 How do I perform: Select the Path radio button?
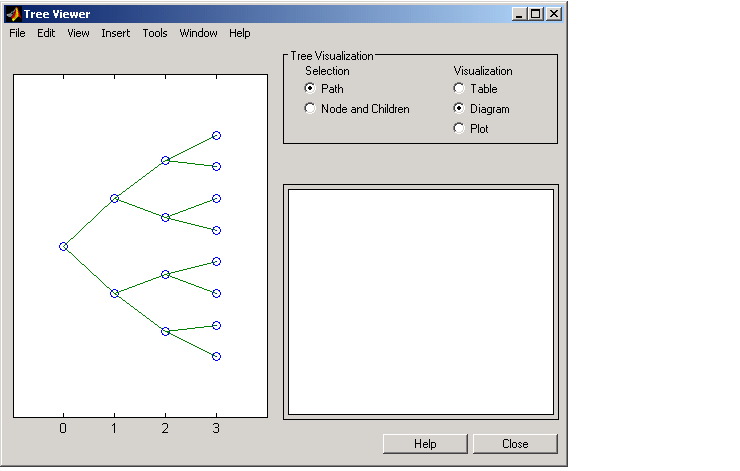click(310, 88)
